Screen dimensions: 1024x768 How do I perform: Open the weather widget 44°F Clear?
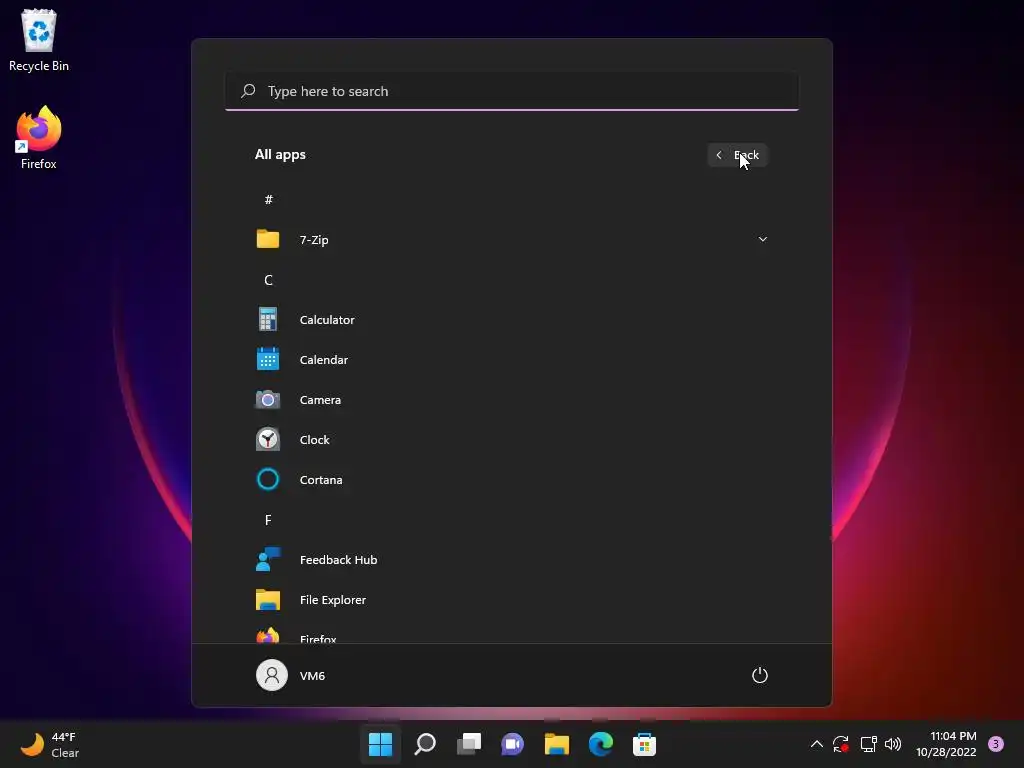(x=50, y=744)
